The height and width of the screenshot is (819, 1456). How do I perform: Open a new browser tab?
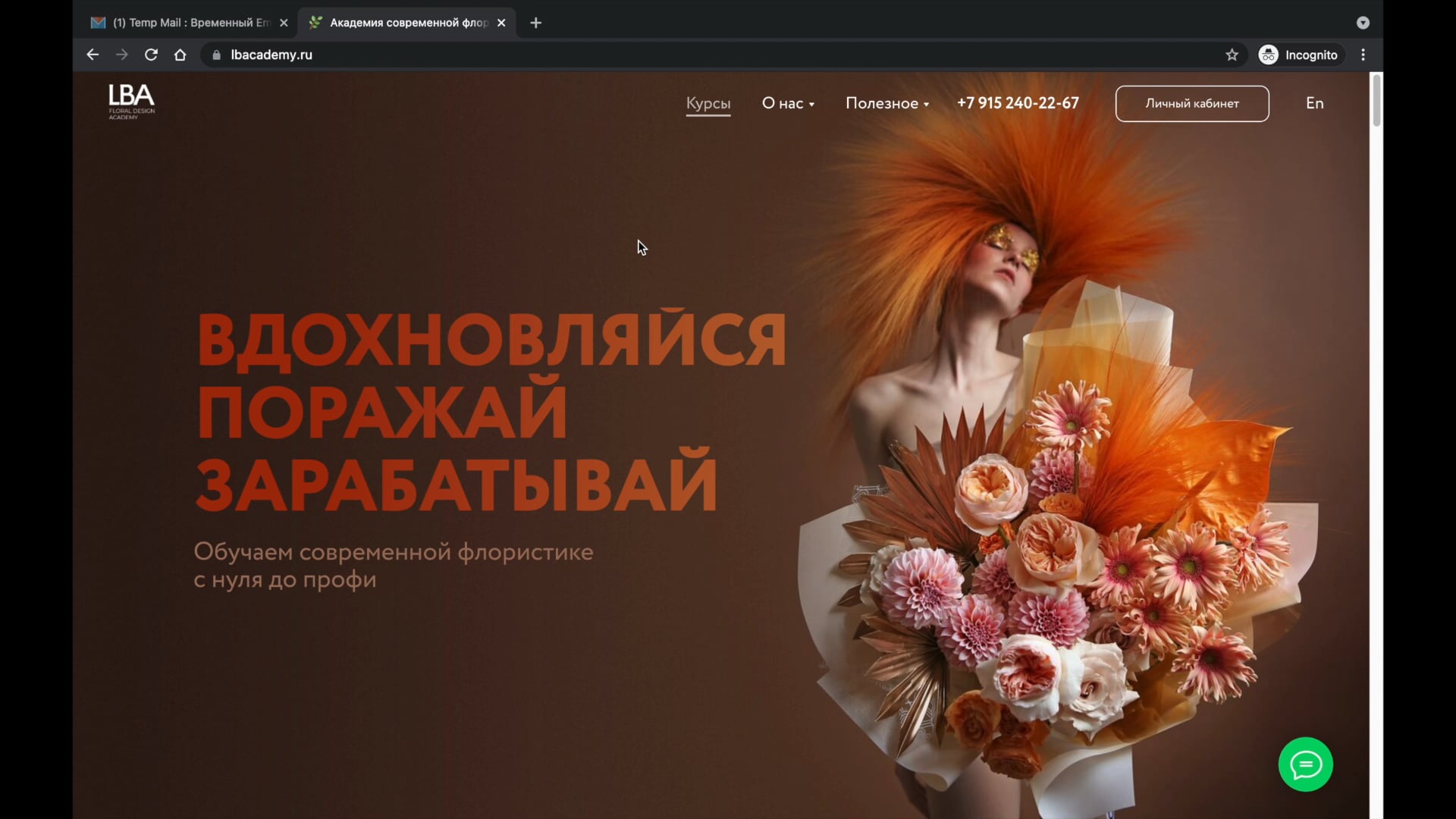(x=536, y=23)
